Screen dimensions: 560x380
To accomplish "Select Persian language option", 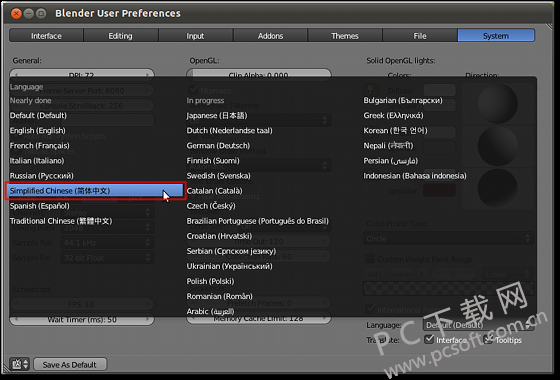I will 390,161.
